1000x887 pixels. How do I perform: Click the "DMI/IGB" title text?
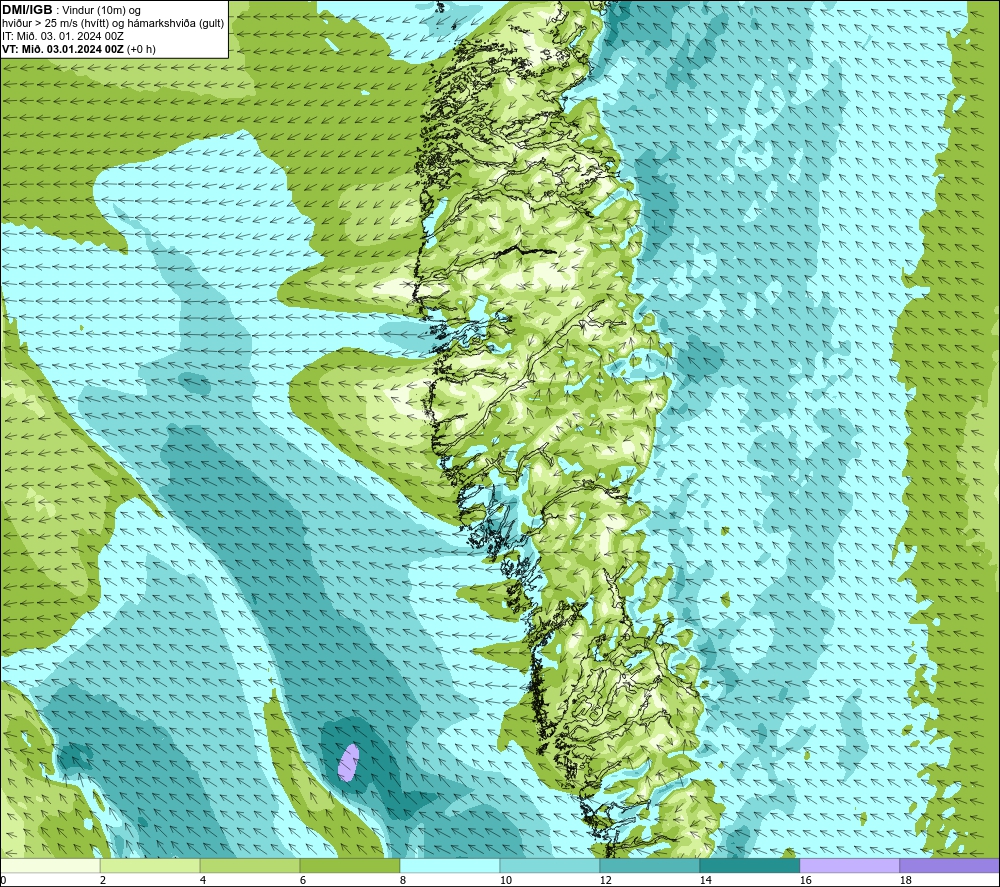click(27, 10)
